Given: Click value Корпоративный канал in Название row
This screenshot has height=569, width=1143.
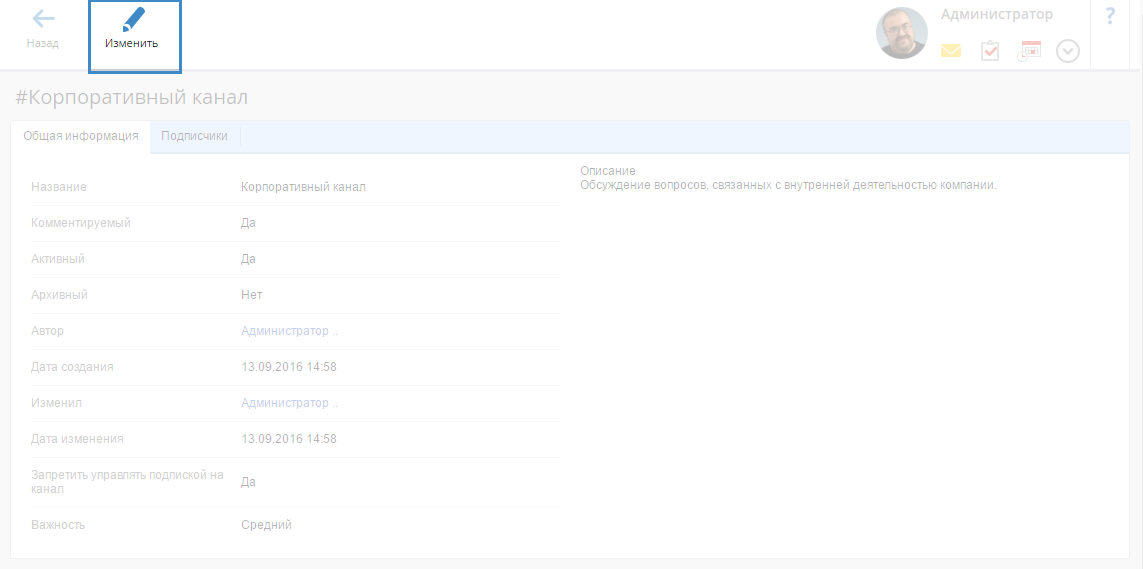Looking at the screenshot, I should 303,187.
